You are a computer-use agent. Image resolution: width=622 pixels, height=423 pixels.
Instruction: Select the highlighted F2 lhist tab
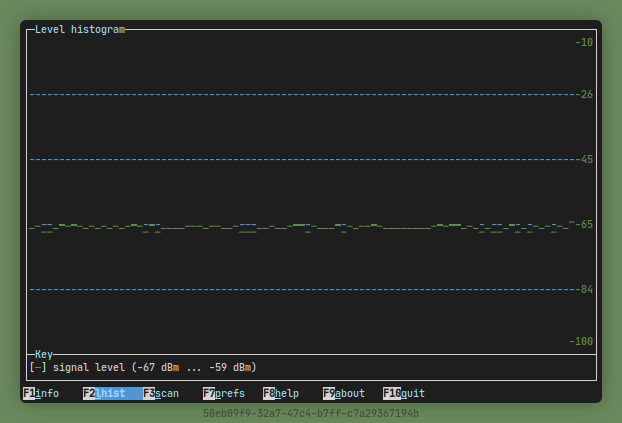click(105, 393)
